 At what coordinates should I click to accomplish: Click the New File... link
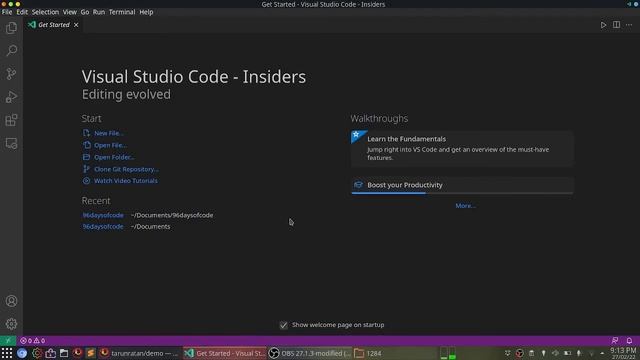[x=108, y=133]
